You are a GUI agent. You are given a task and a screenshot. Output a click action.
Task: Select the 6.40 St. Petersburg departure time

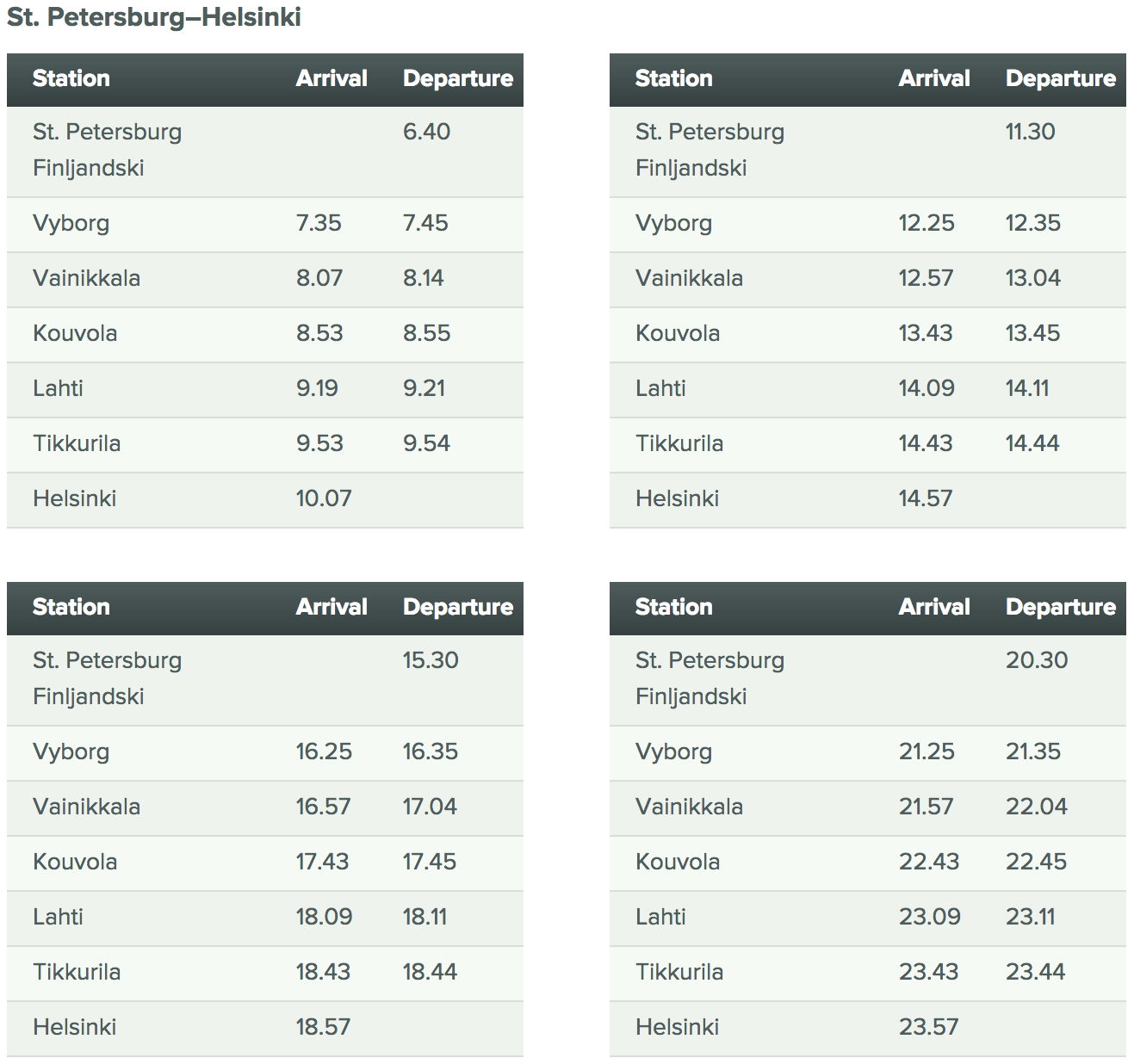[426, 132]
